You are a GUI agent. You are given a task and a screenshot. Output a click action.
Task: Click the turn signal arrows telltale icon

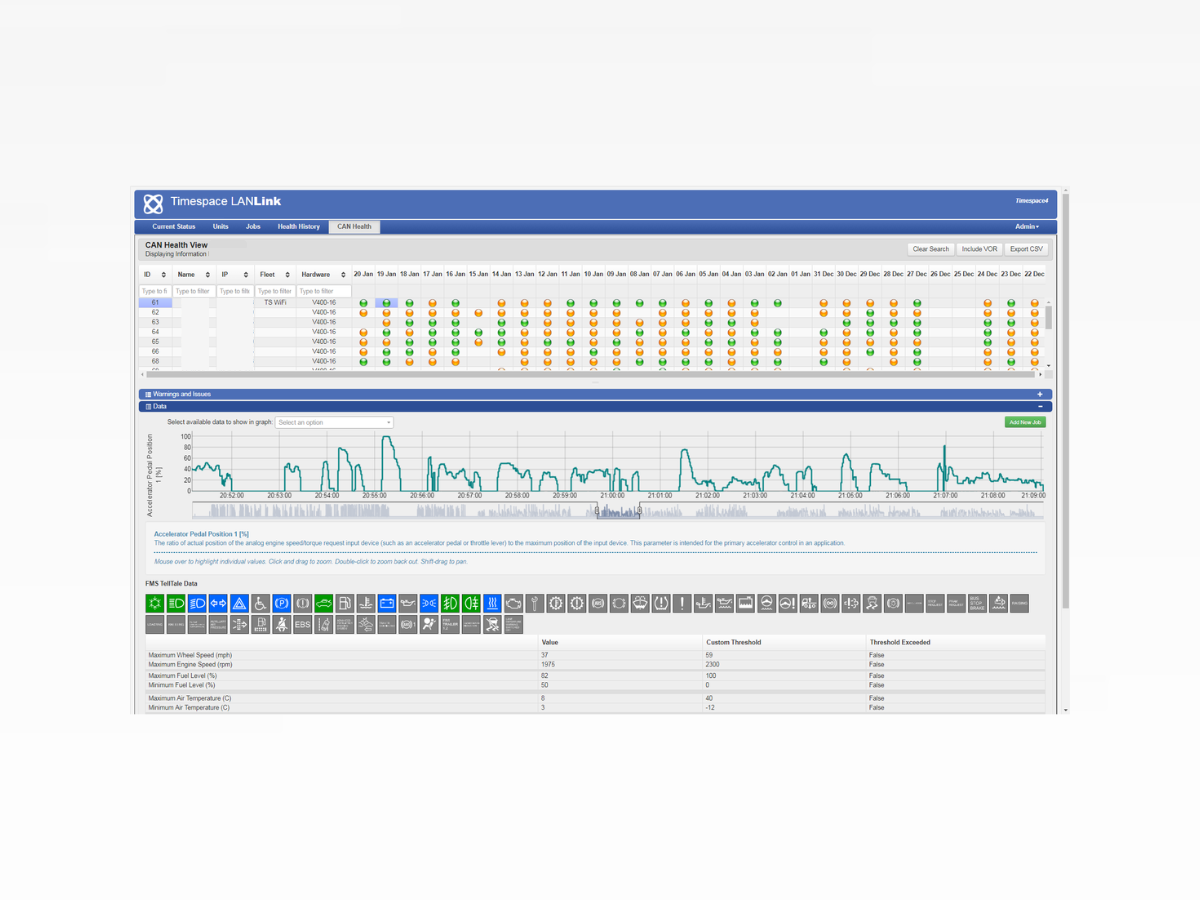tap(219, 603)
